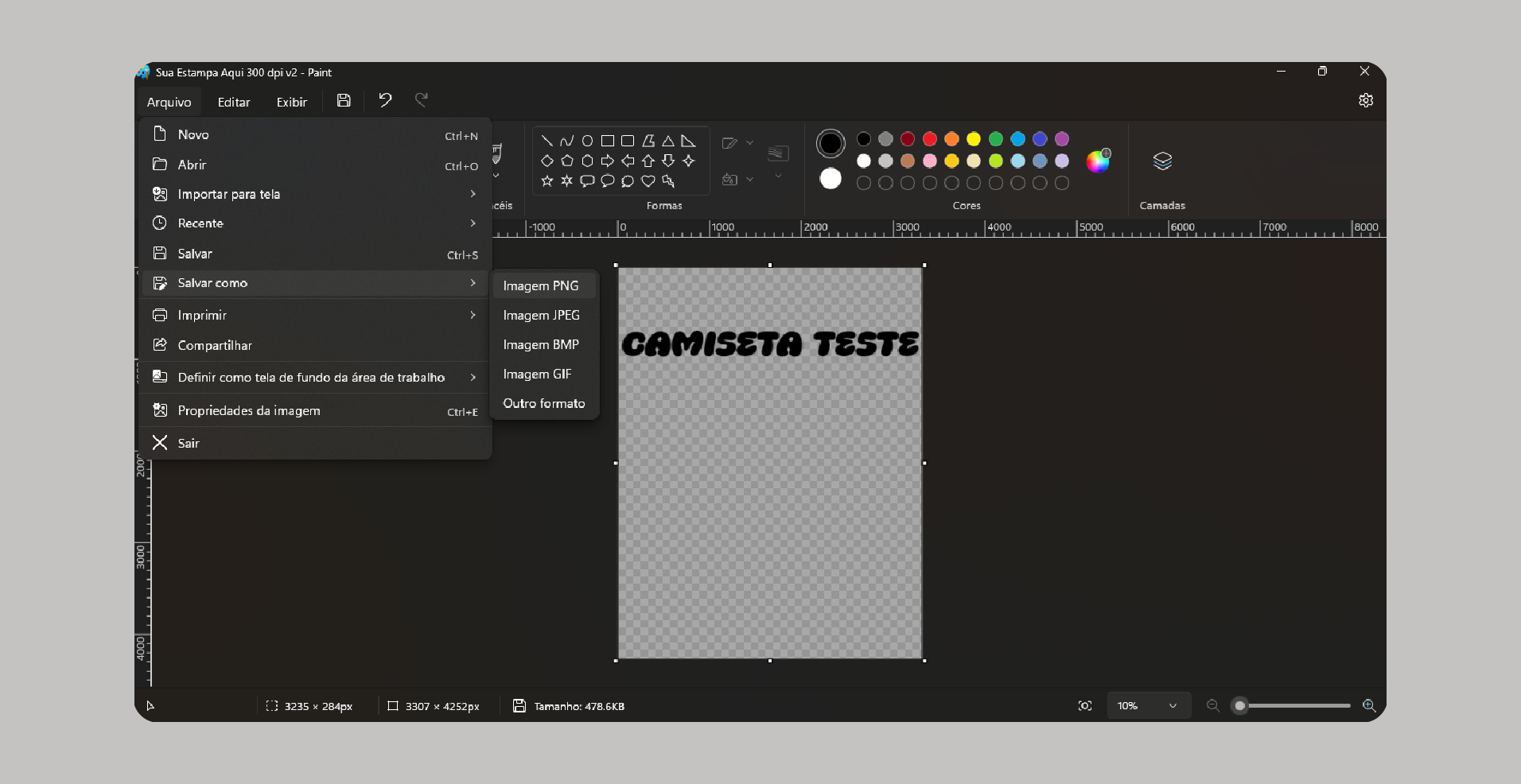Select the Lightning bolt shape
1521x784 pixels.
coord(668,181)
